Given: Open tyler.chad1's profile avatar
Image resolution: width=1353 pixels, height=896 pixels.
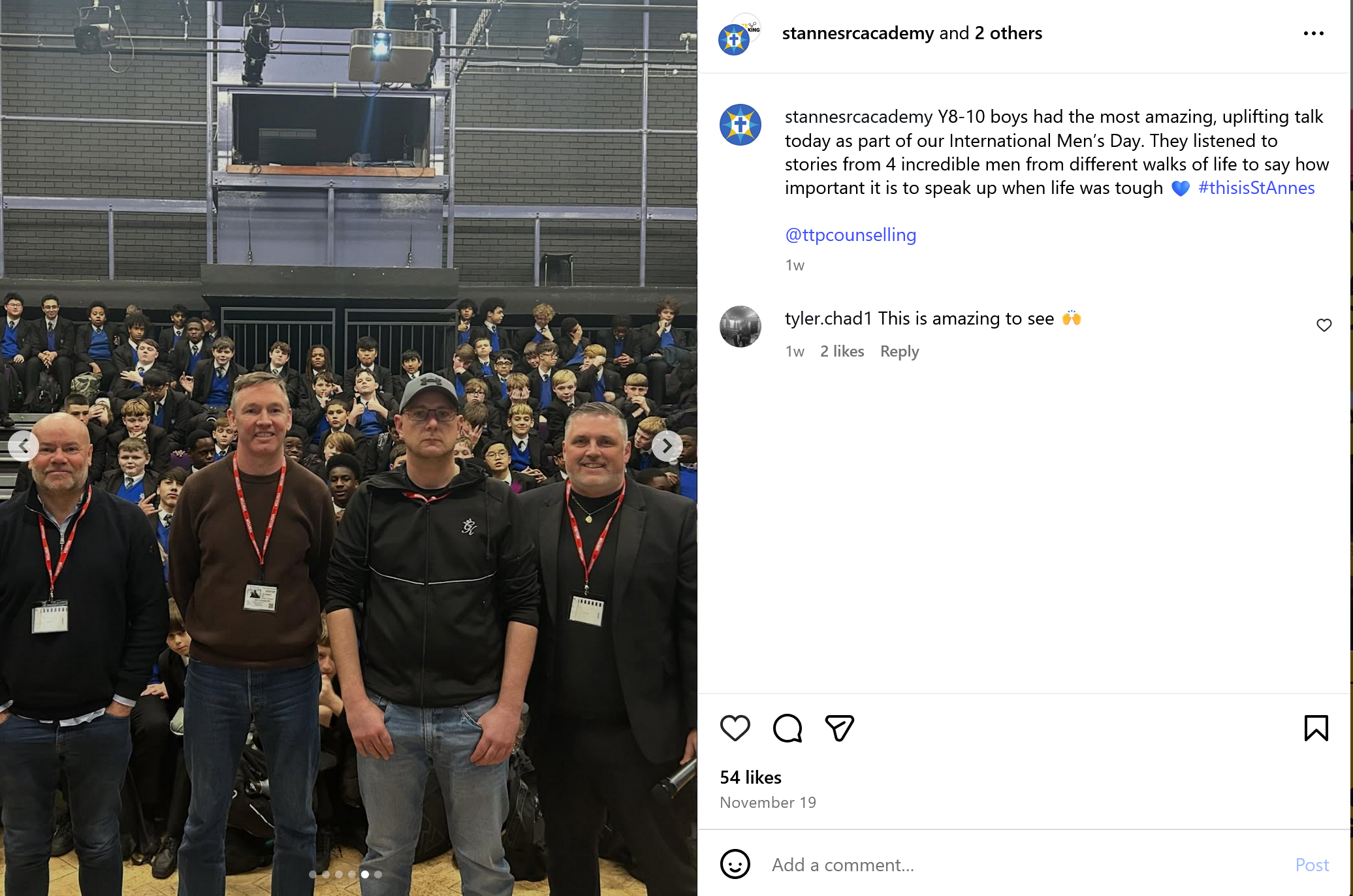Looking at the screenshot, I should click(x=740, y=327).
